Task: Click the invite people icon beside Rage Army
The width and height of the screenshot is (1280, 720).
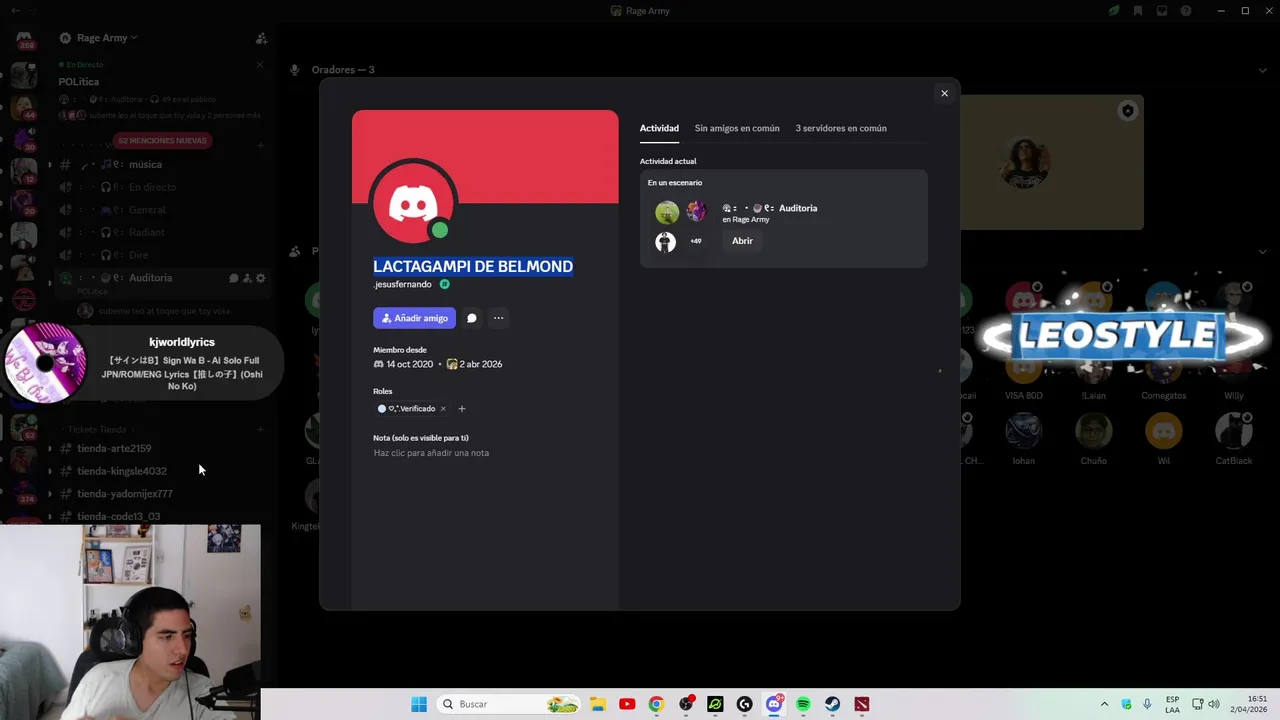Action: click(x=261, y=38)
